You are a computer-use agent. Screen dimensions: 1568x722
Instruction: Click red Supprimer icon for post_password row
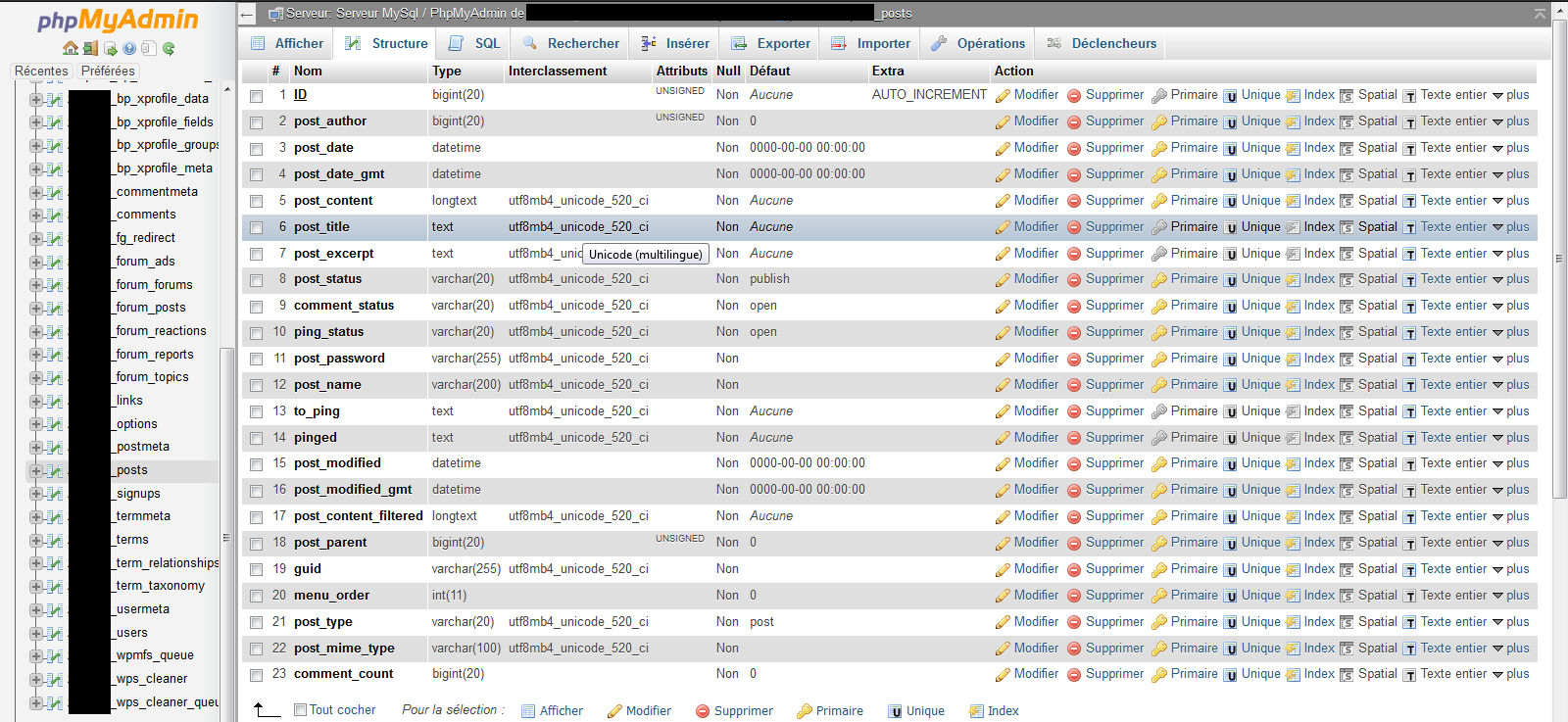tap(1074, 360)
